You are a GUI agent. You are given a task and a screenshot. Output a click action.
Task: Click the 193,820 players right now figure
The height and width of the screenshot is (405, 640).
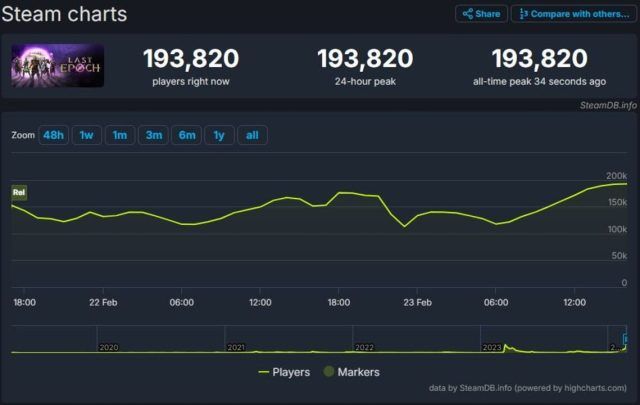coord(191,58)
